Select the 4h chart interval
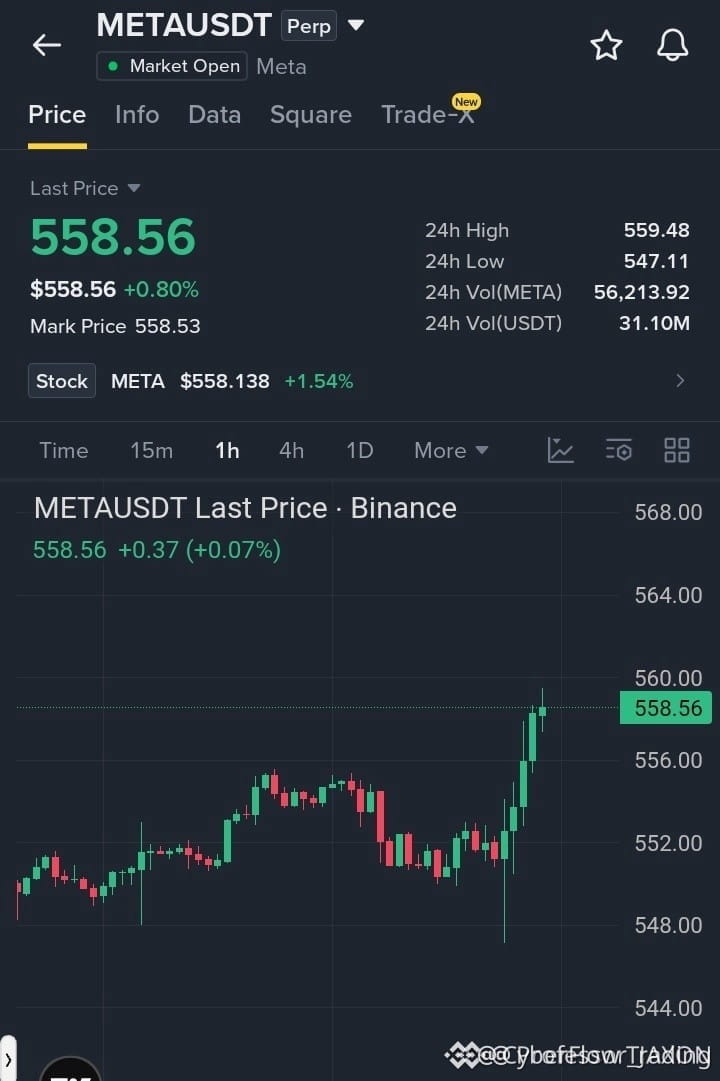The width and height of the screenshot is (720, 1081). click(291, 450)
